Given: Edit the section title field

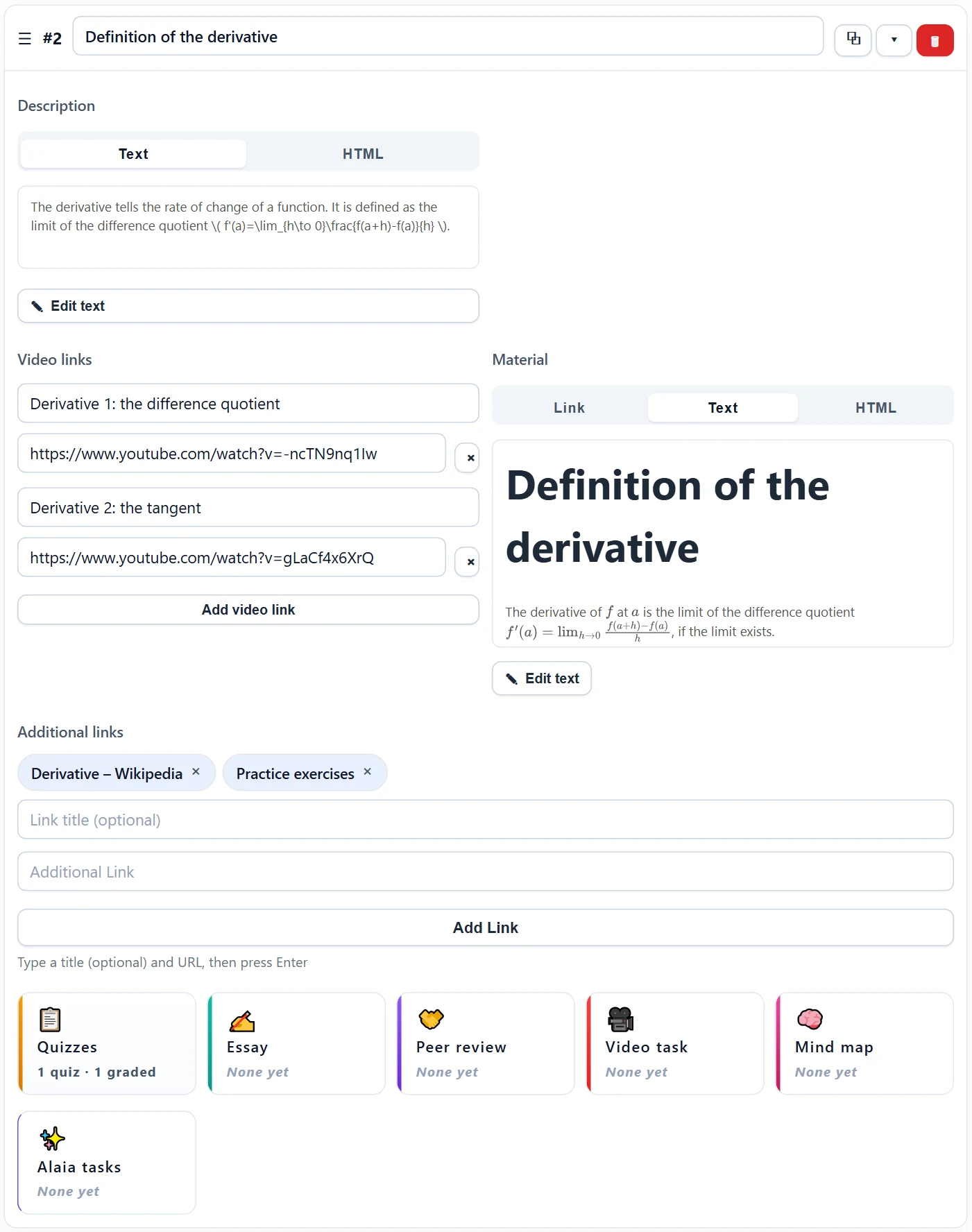Looking at the screenshot, I should pos(448,37).
